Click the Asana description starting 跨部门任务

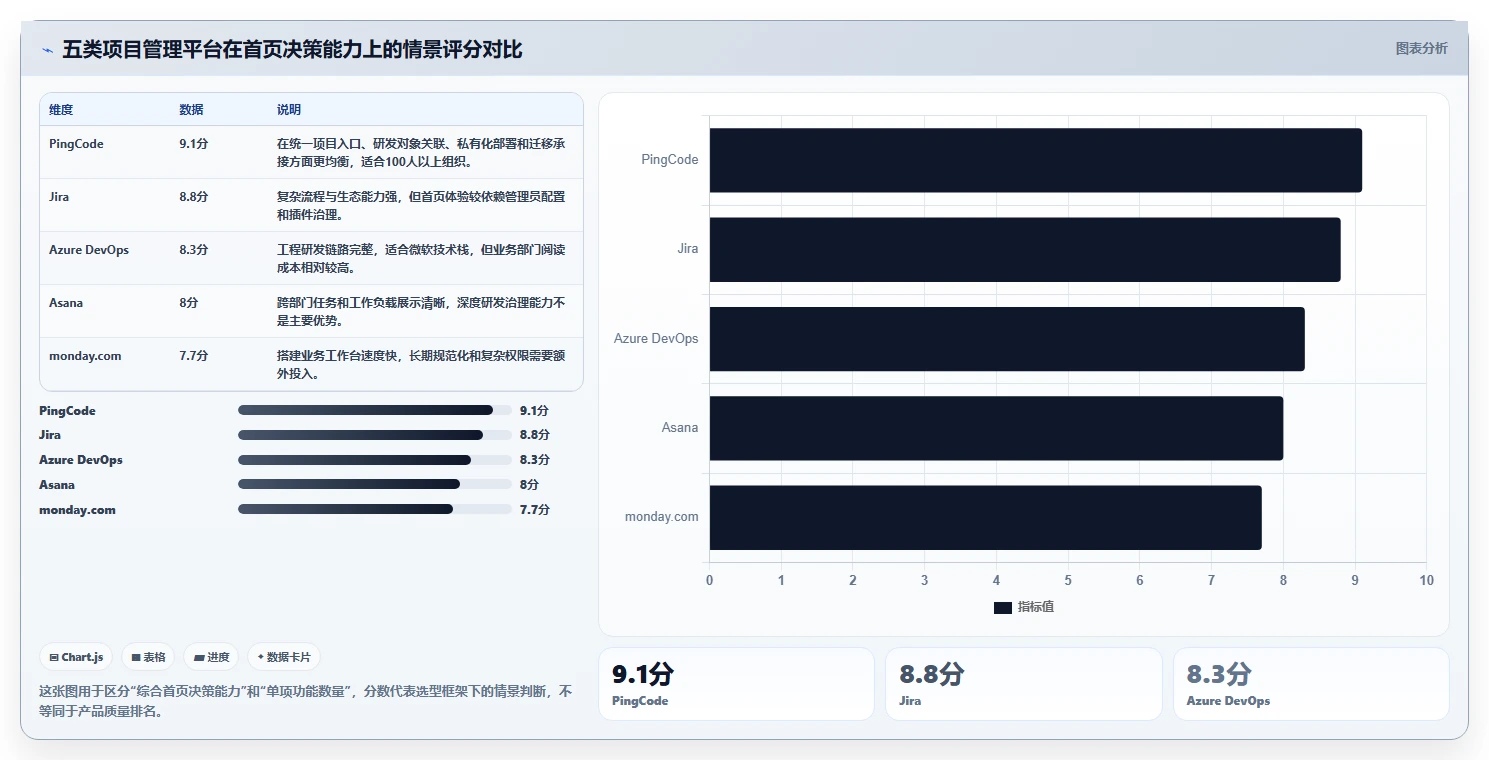pyautogui.click(x=421, y=312)
